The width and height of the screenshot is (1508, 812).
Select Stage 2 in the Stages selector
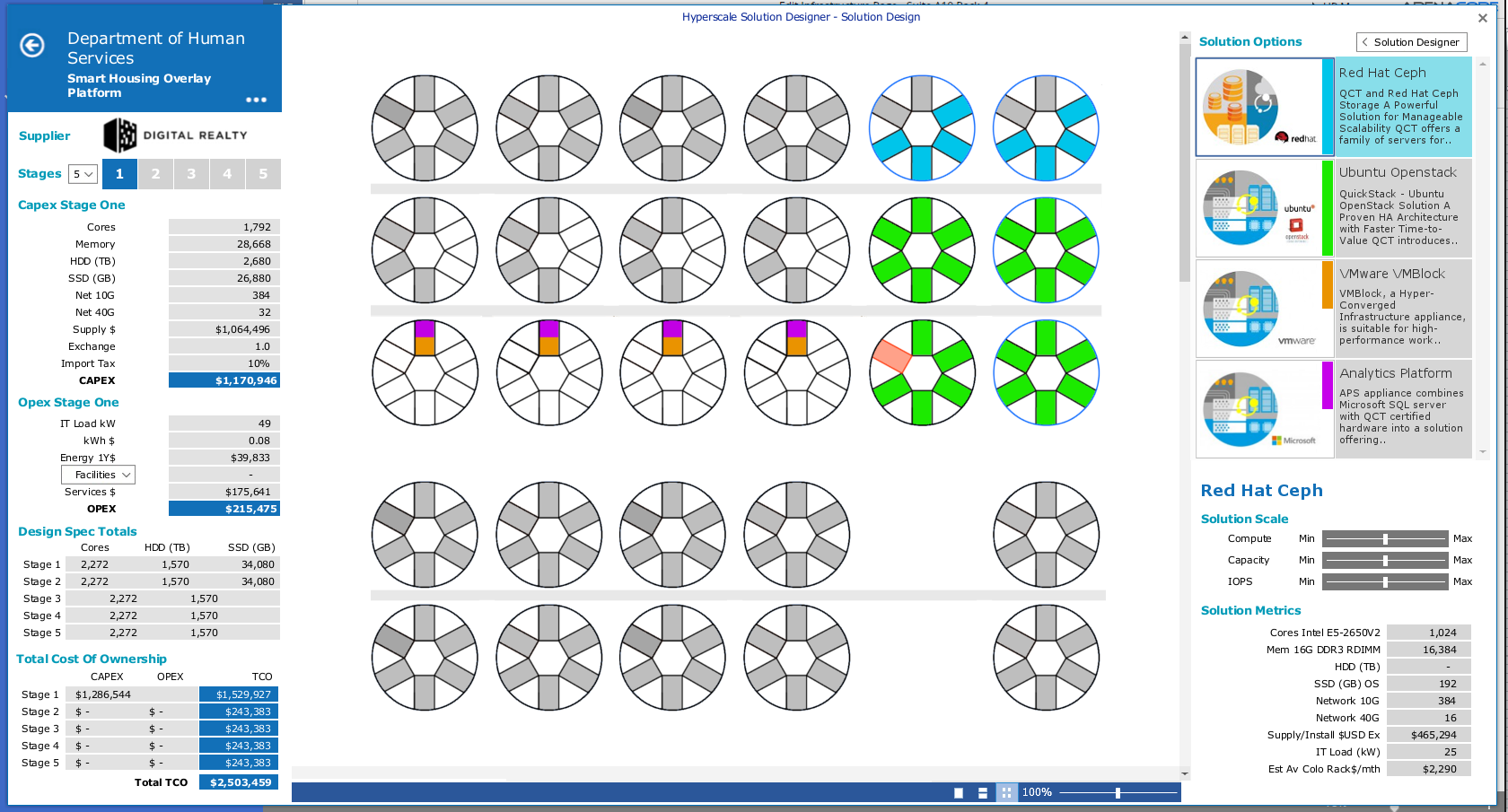[x=155, y=173]
